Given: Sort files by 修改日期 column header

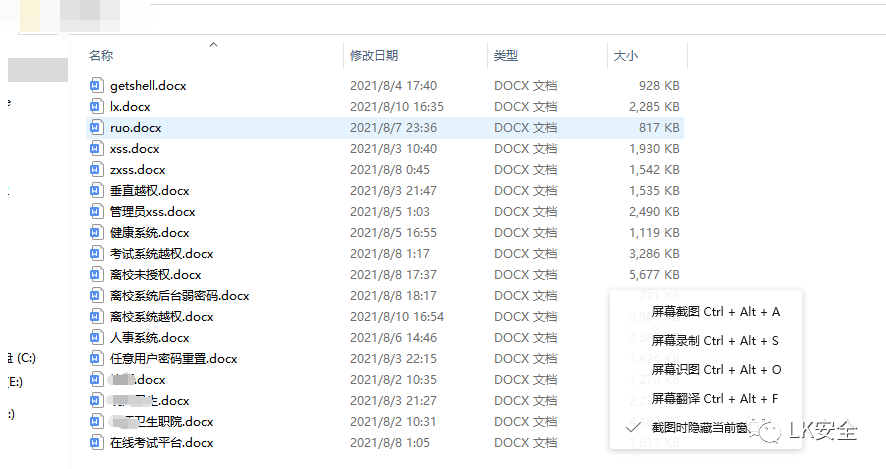Looking at the screenshot, I should coord(373,56).
